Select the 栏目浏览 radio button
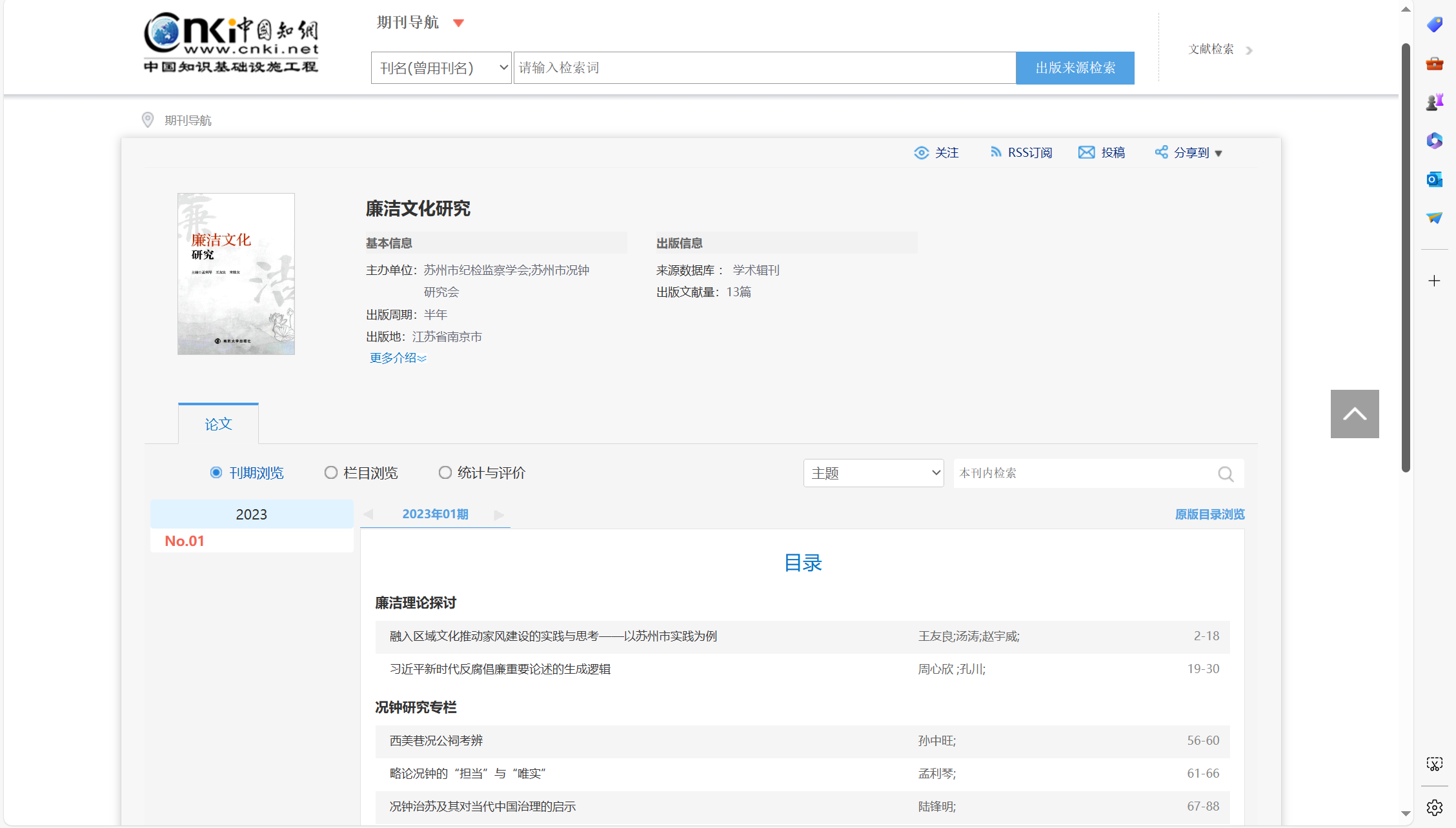The image size is (1456, 828). point(331,473)
